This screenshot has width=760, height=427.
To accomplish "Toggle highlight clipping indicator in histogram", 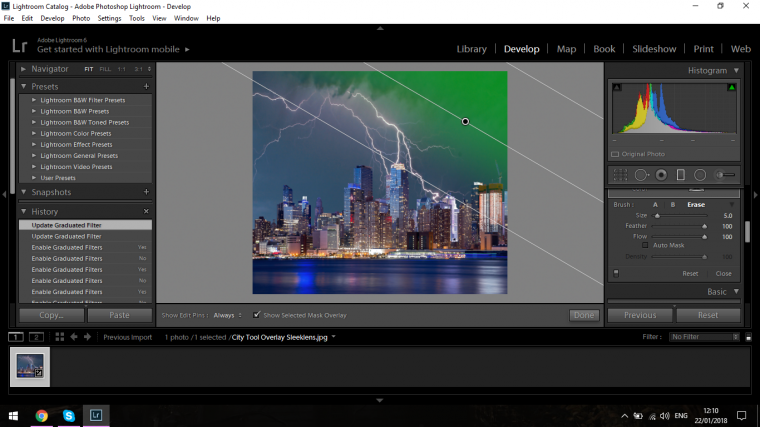I will coord(731,87).
